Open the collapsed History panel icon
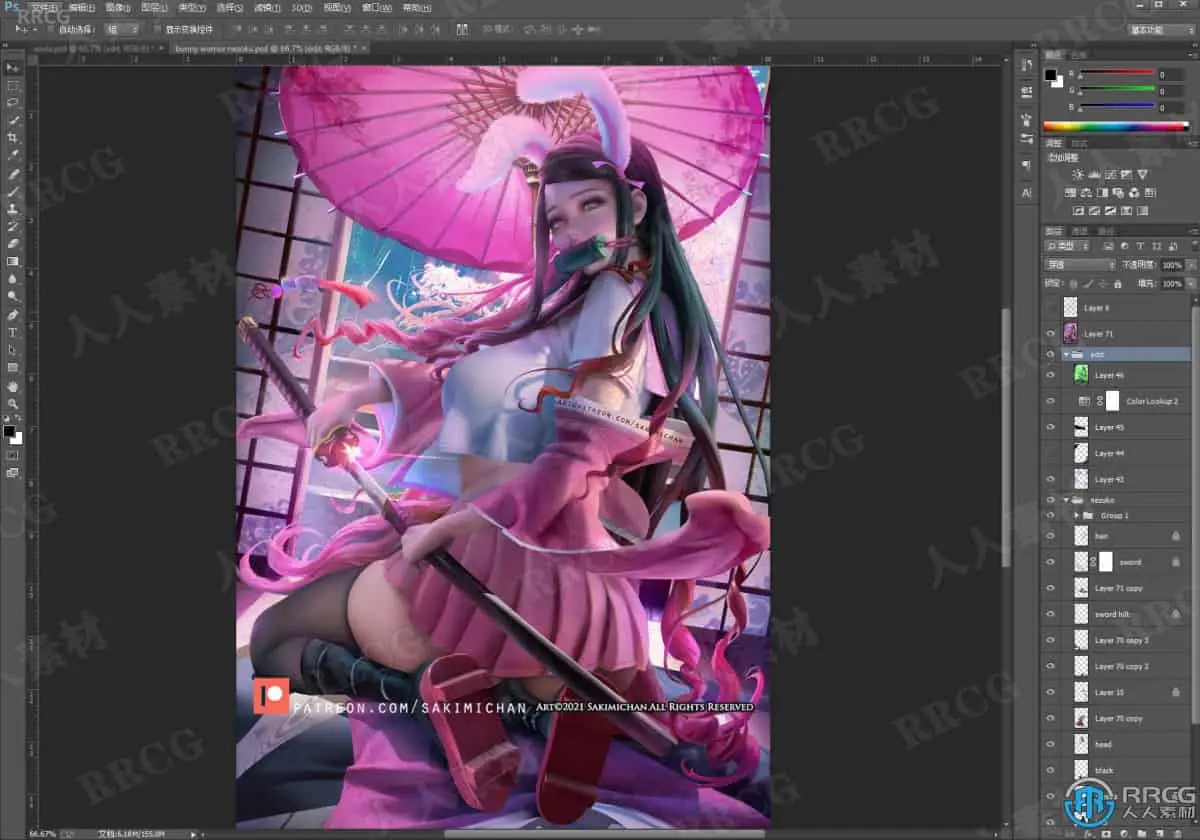 tap(1027, 65)
